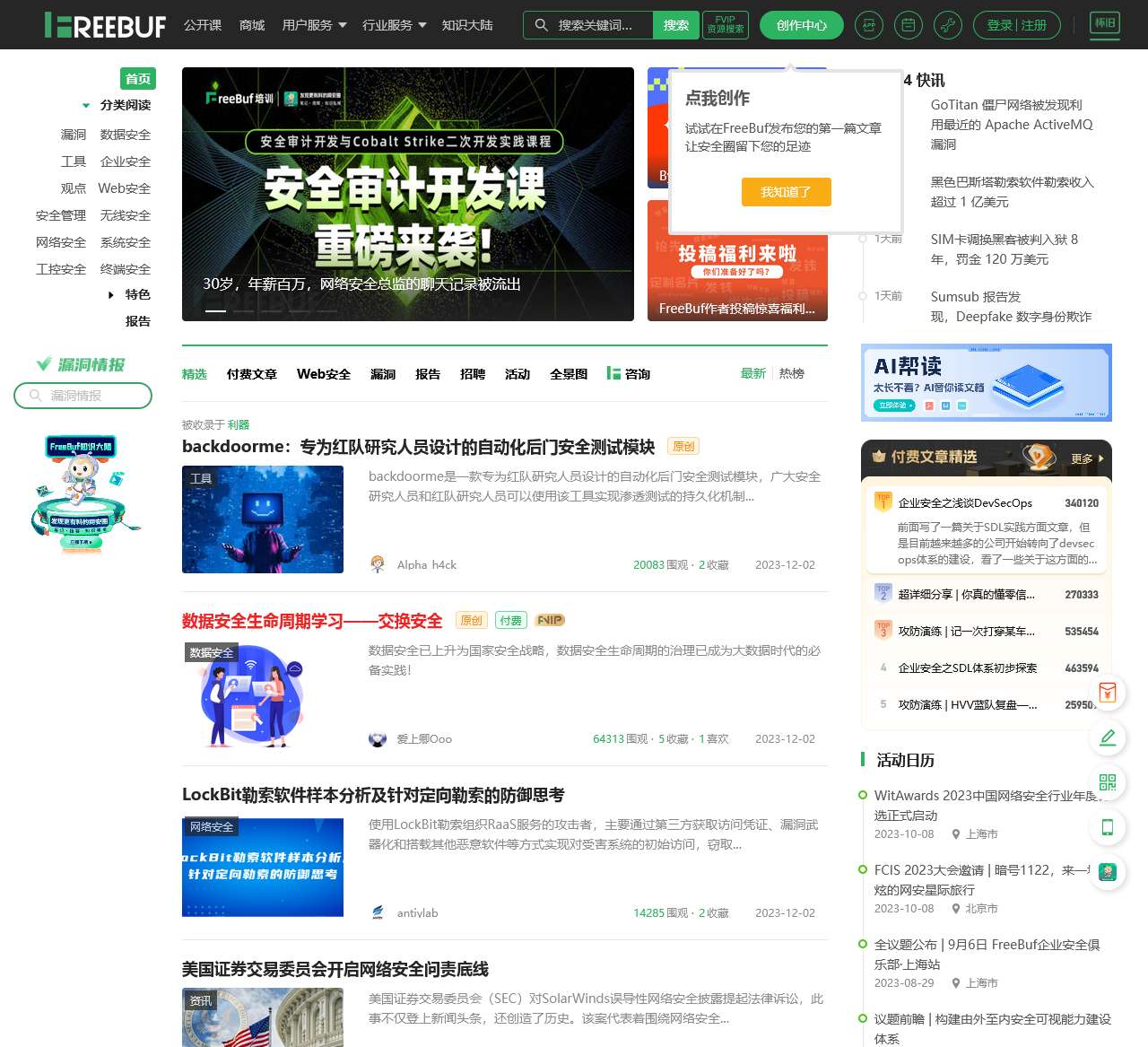This screenshot has width=1148, height=1047.
Task: Click the FreeBuf logo in the header
Action: (x=105, y=25)
